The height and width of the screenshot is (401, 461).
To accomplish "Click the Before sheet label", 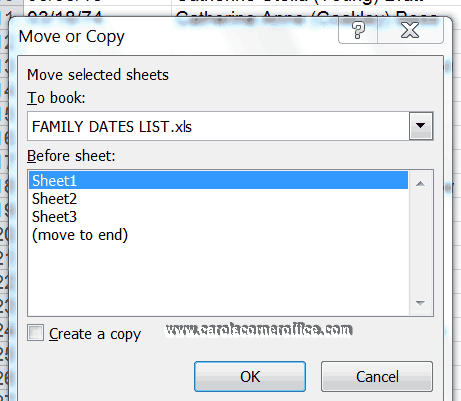I will click(x=71, y=156).
